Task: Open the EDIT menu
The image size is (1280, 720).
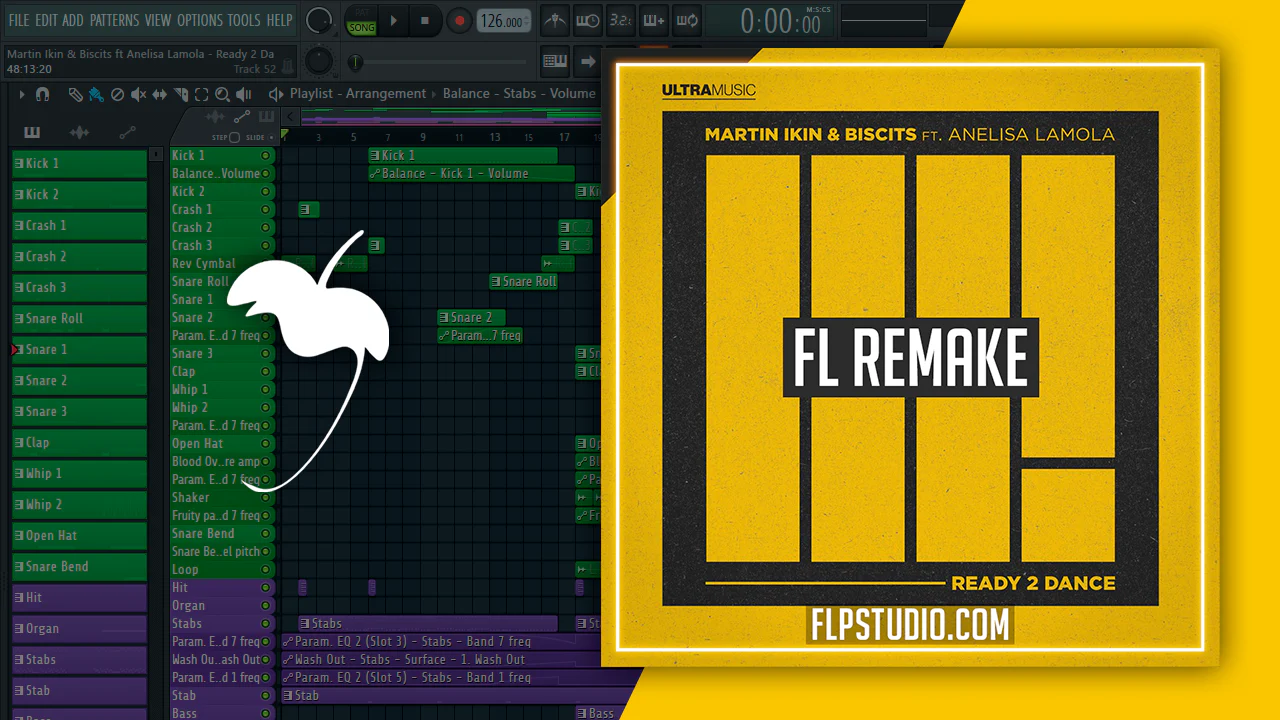Action: coord(46,20)
